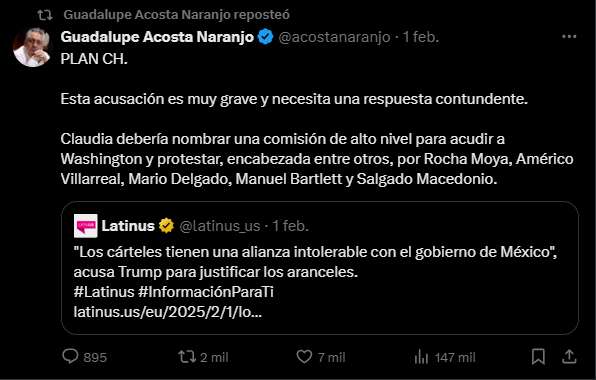Bookmark this post
This screenshot has width=596, height=380.
click(x=538, y=356)
